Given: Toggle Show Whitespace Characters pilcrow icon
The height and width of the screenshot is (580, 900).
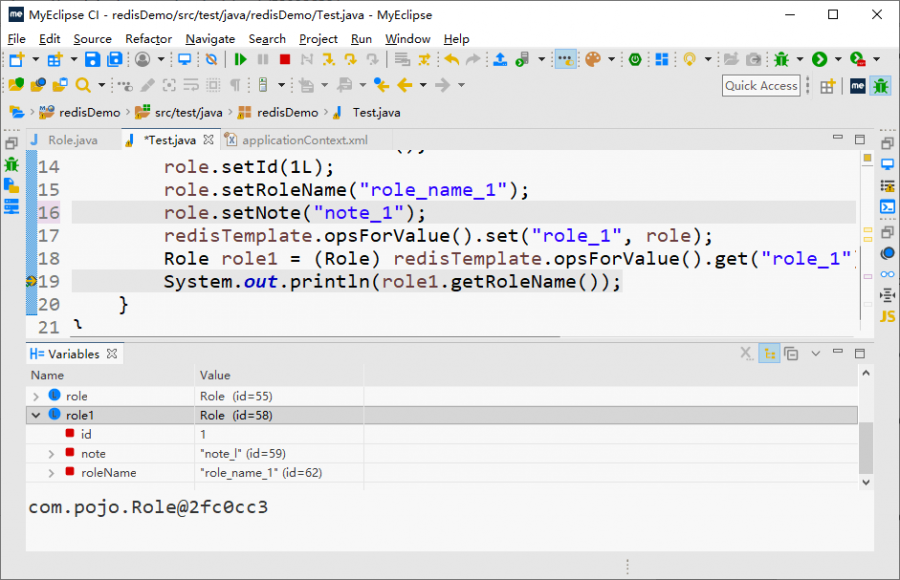Looking at the screenshot, I should pos(236,86).
